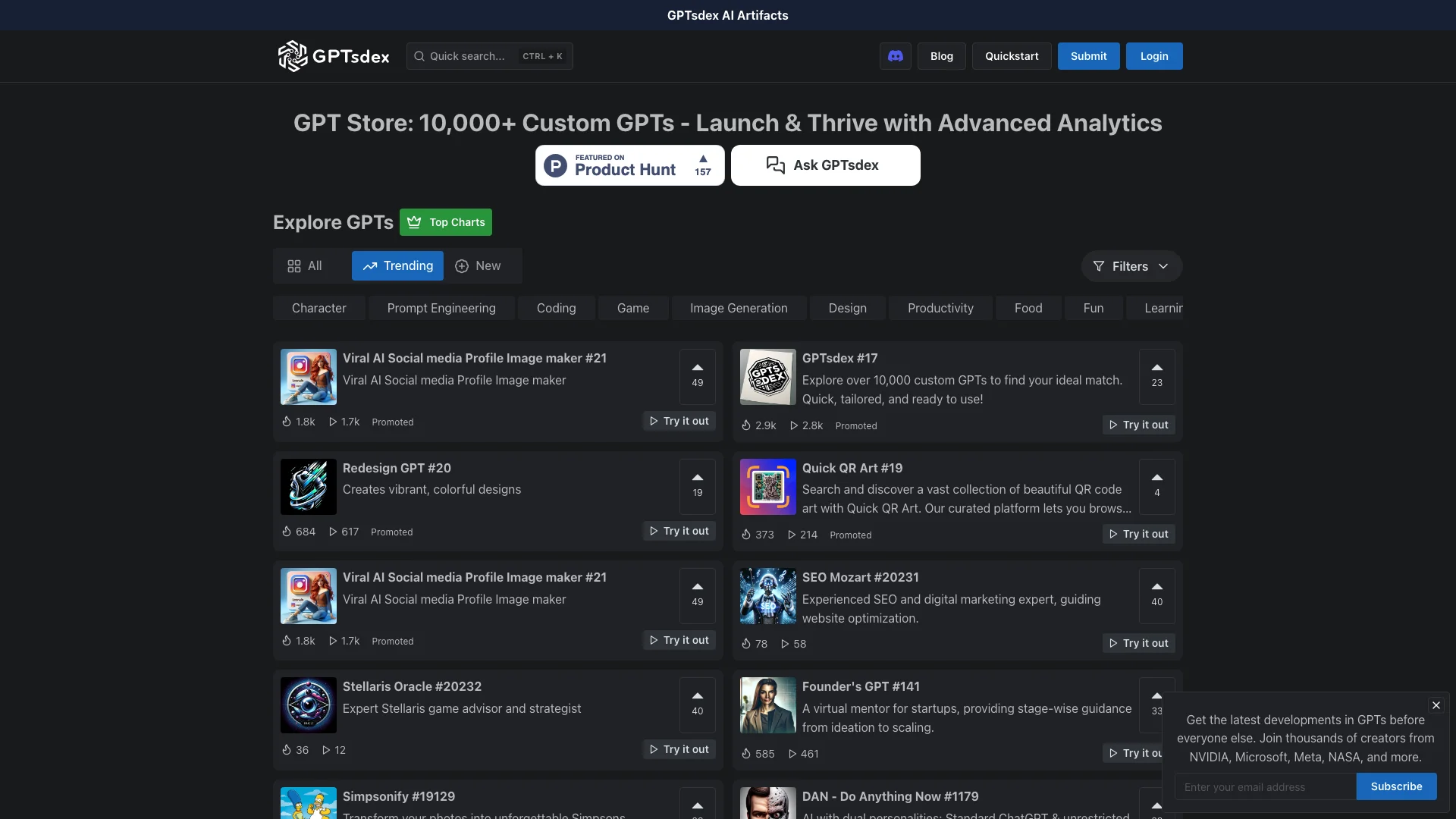Filter by Fun category
1456x819 pixels.
point(1093,308)
